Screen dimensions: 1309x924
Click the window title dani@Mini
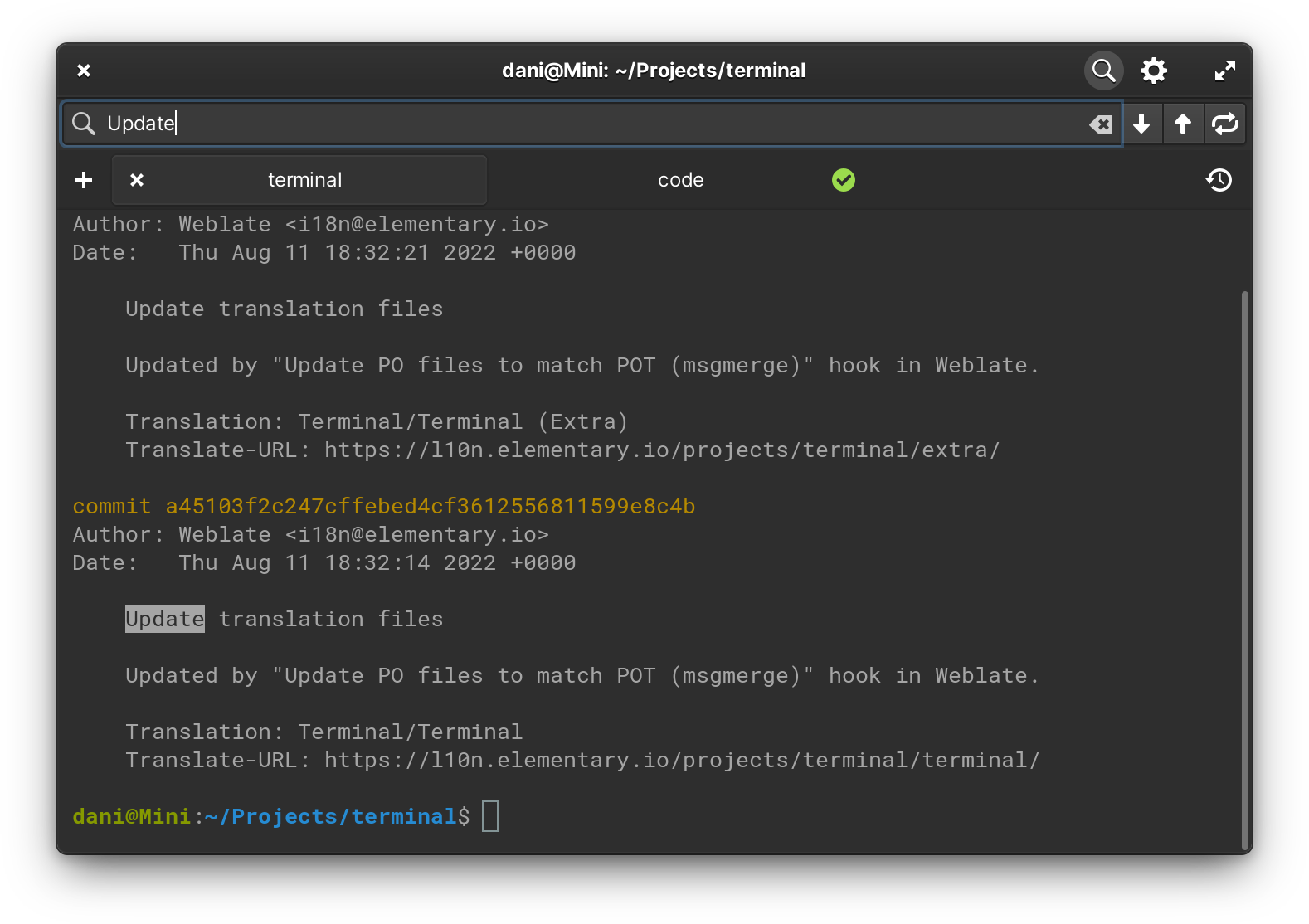(654, 71)
